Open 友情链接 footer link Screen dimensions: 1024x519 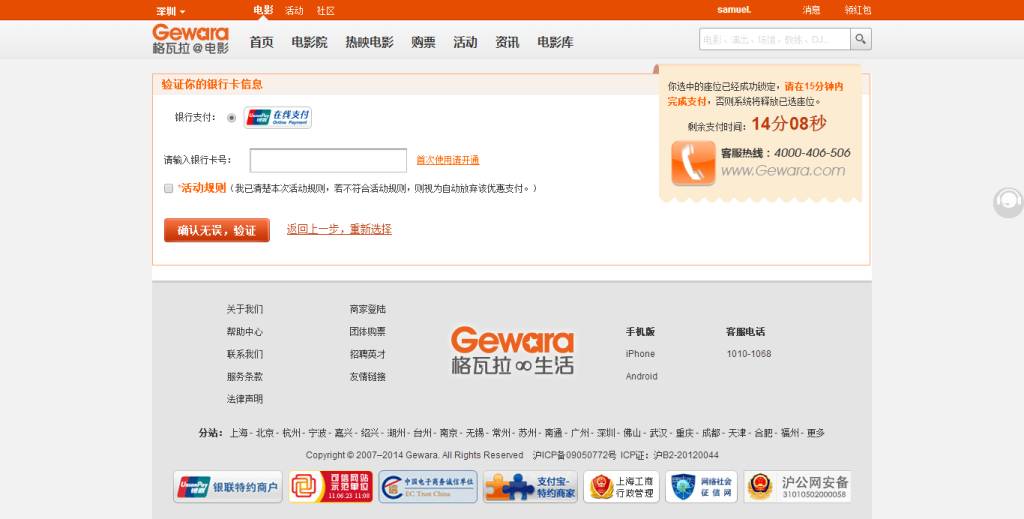[368, 377]
